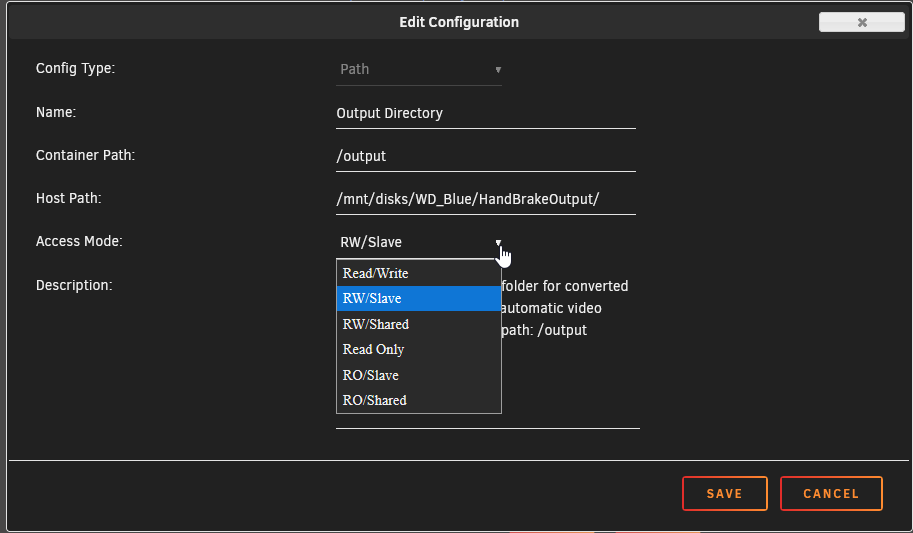Click the Host Path input field
This screenshot has width=913, height=533.
click(x=486, y=199)
